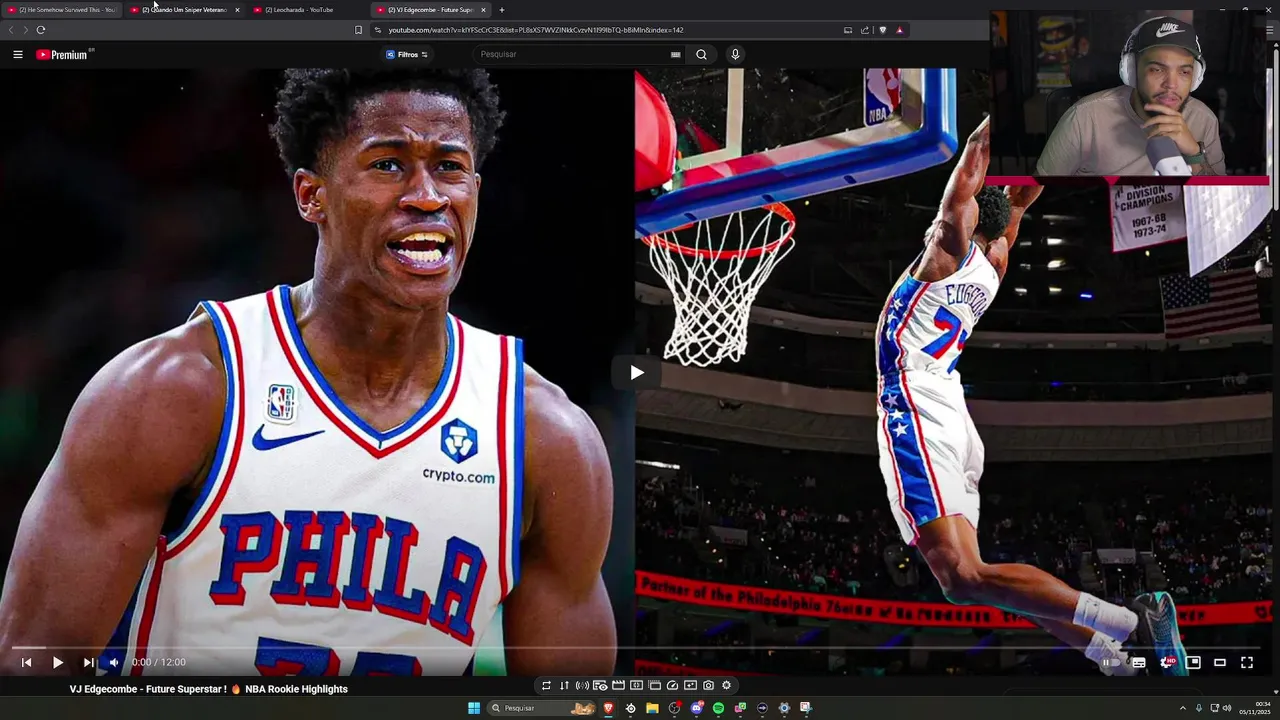
Task: Bookmark this page icon in address bar
Action: 358,30
